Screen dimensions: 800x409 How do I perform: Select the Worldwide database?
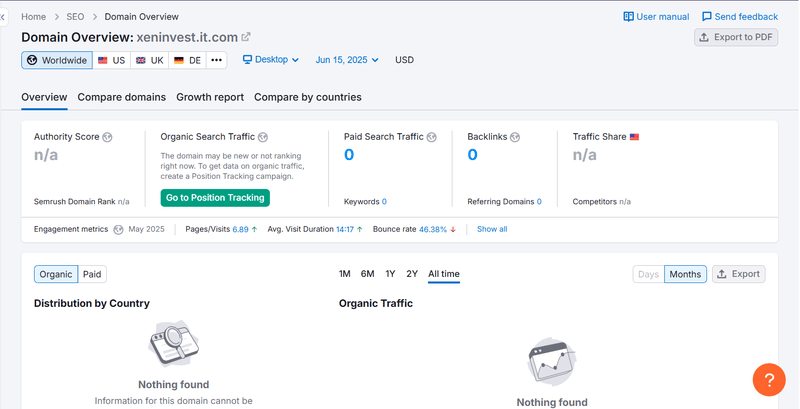[x=57, y=60]
